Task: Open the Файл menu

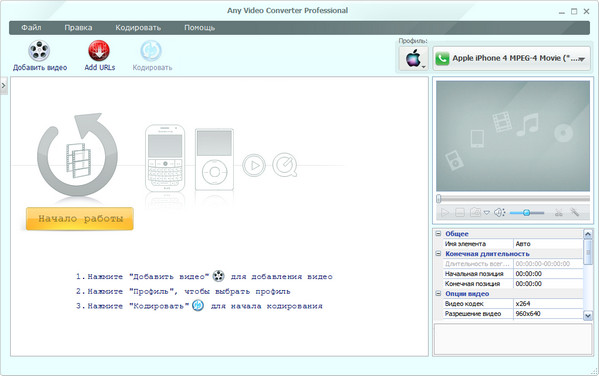Action: pyautogui.click(x=31, y=28)
